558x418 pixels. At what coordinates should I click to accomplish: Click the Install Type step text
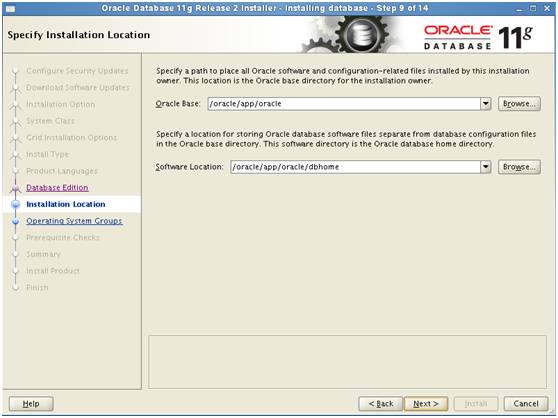[x=47, y=154]
